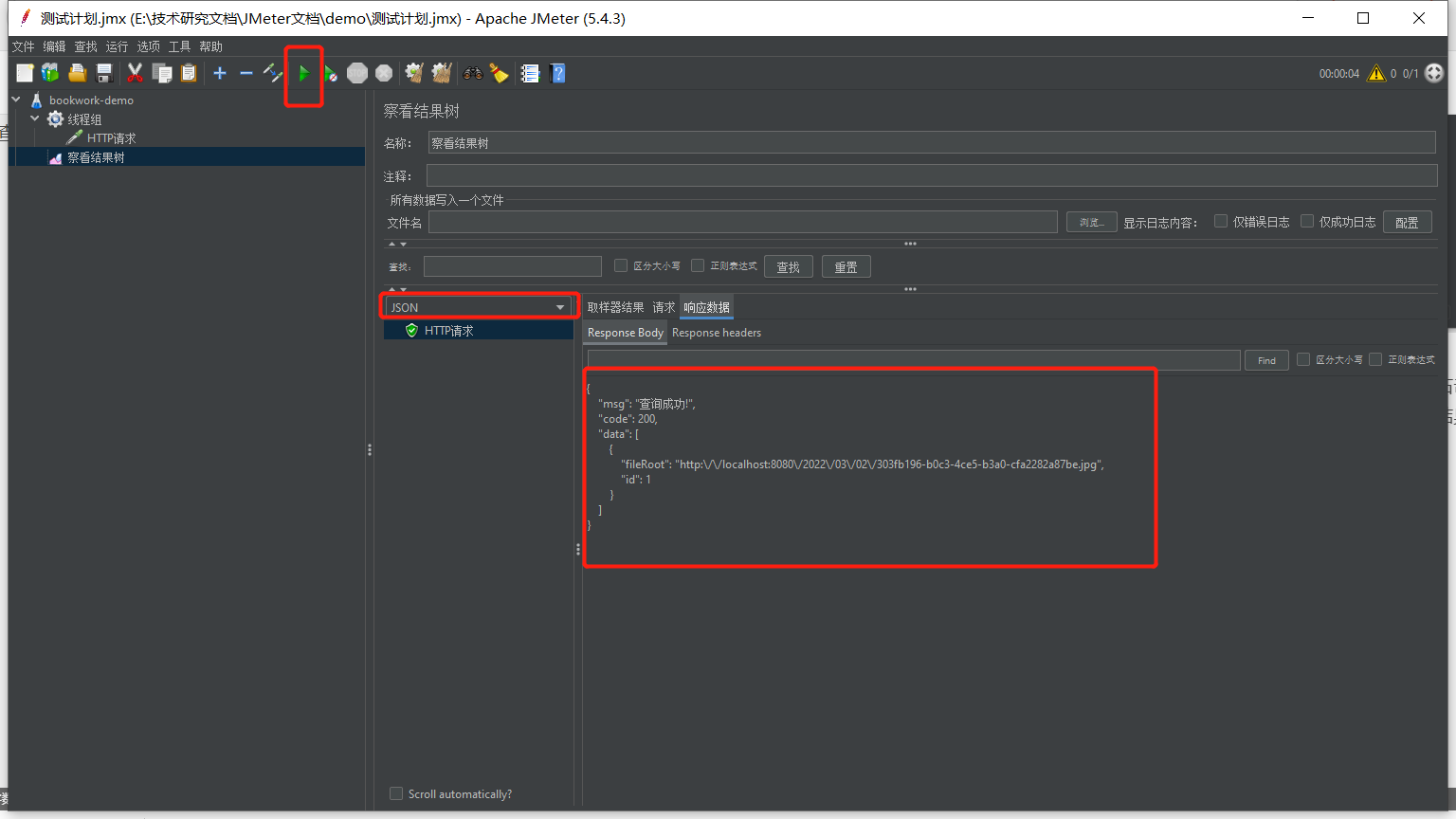The image size is (1456, 819).
Task: Open the 运行 menu
Action: [117, 46]
